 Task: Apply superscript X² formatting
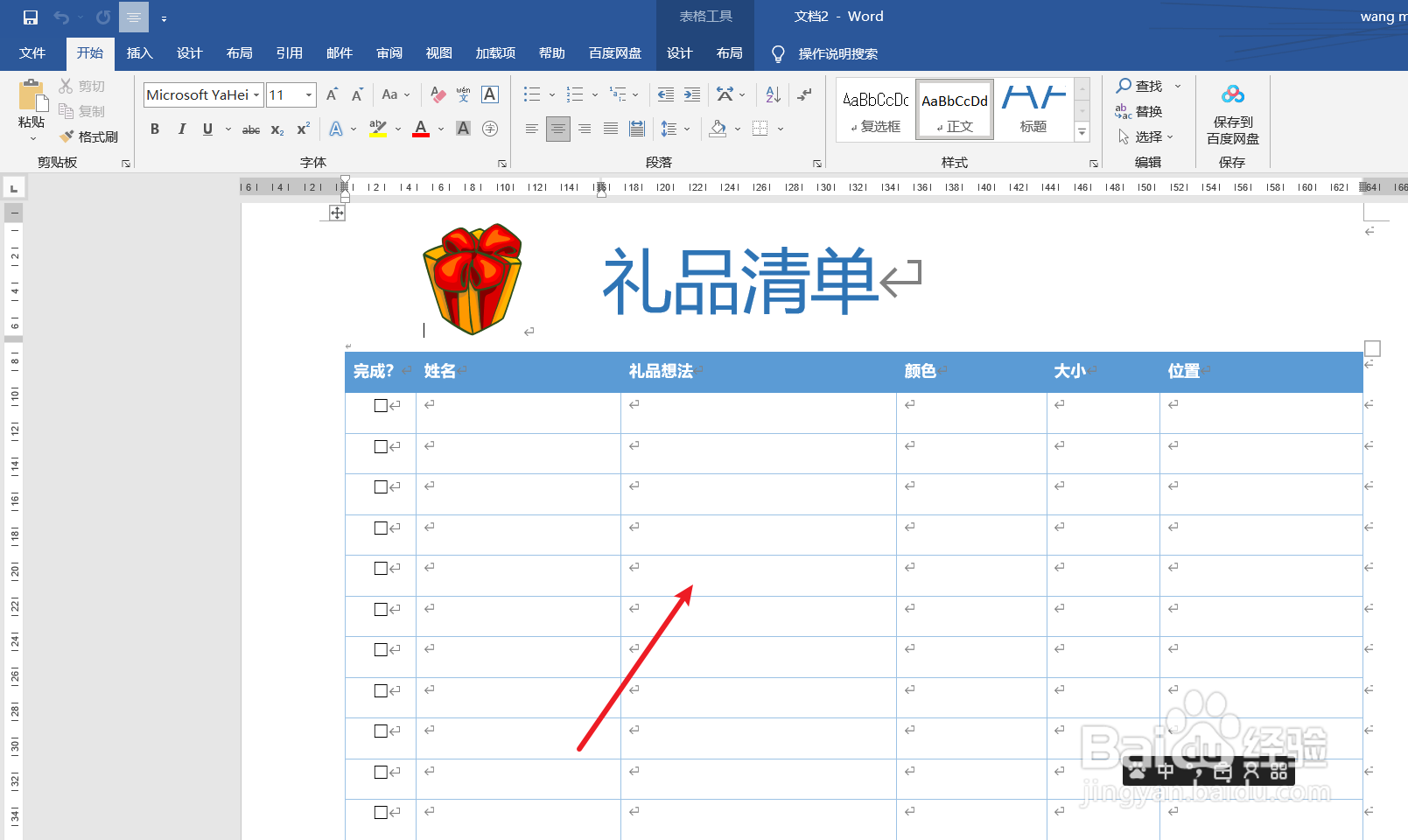(304, 129)
